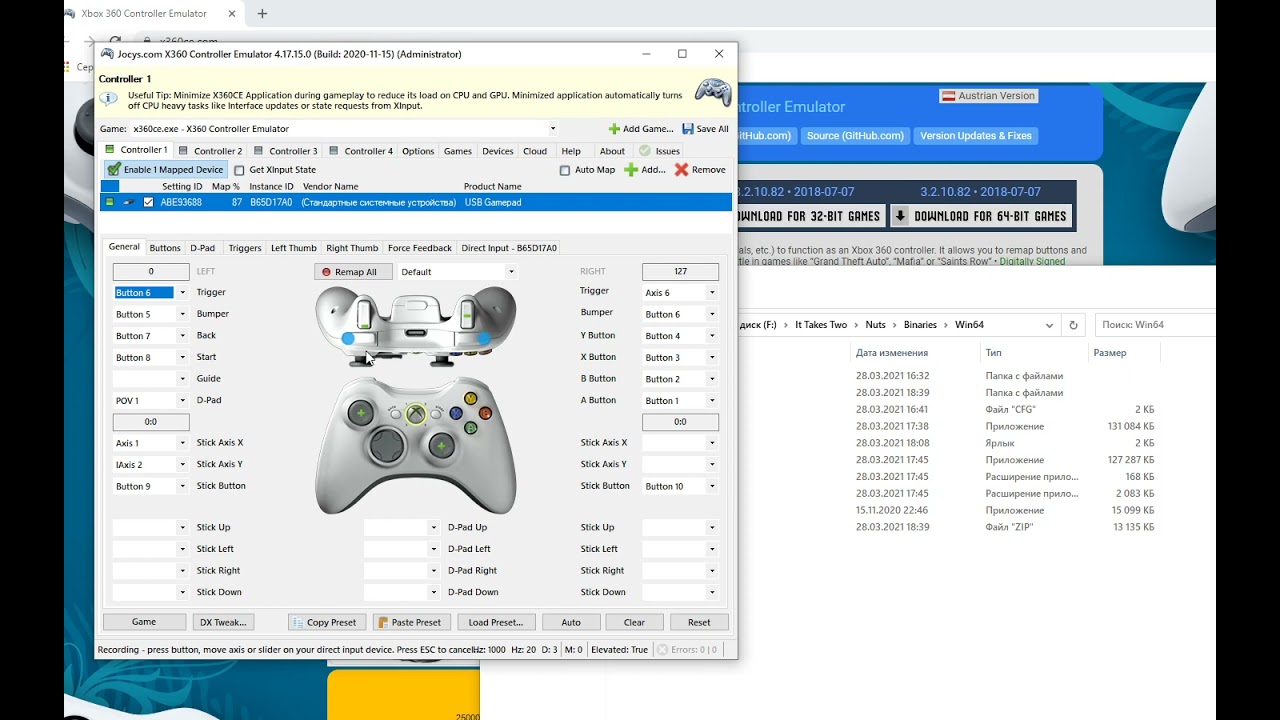Click Download for 64-bit Games on webpage
The height and width of the screenshot is (720, 1280).
pos(981,216)
